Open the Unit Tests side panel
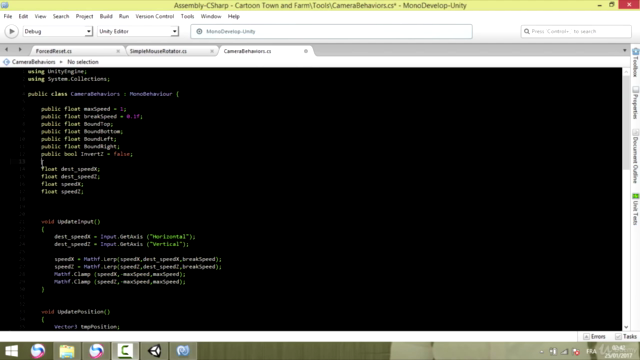The image size is (640, 360). click(x=636, y=209)
